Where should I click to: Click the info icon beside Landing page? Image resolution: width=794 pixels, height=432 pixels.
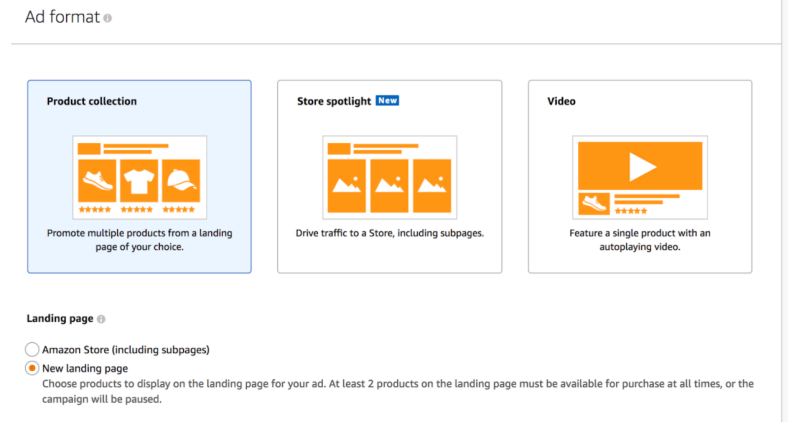tap(101, 319)
